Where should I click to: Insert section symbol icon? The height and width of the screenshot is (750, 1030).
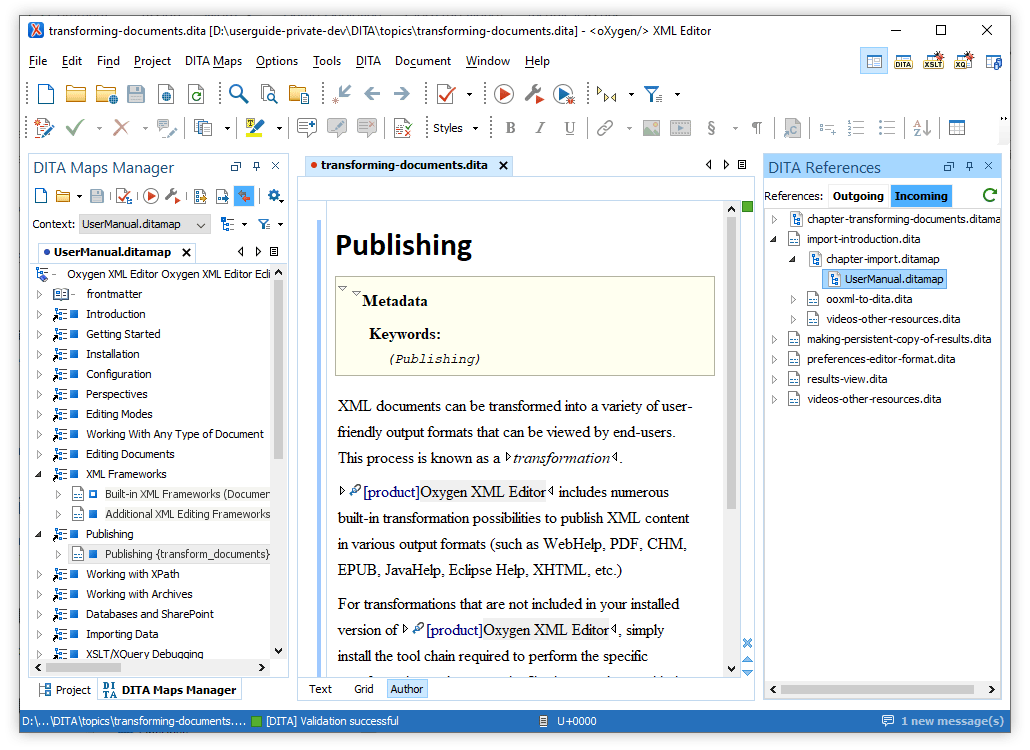[x=711, y=127]
